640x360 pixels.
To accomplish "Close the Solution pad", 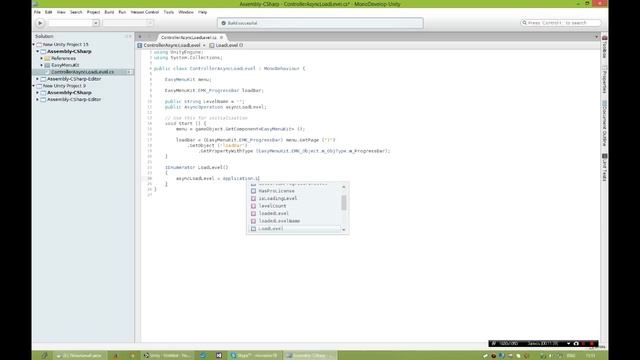I will pyautogui.click(x=130, y=36).
